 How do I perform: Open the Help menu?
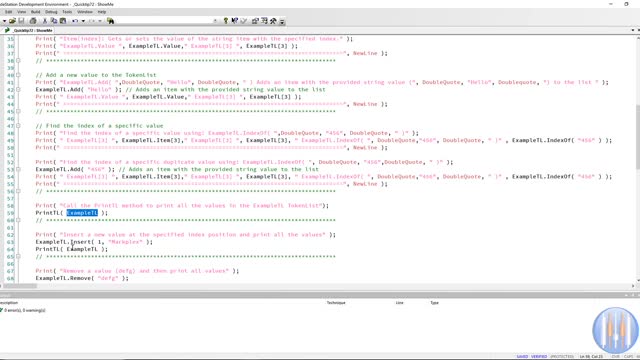(102, 12)
